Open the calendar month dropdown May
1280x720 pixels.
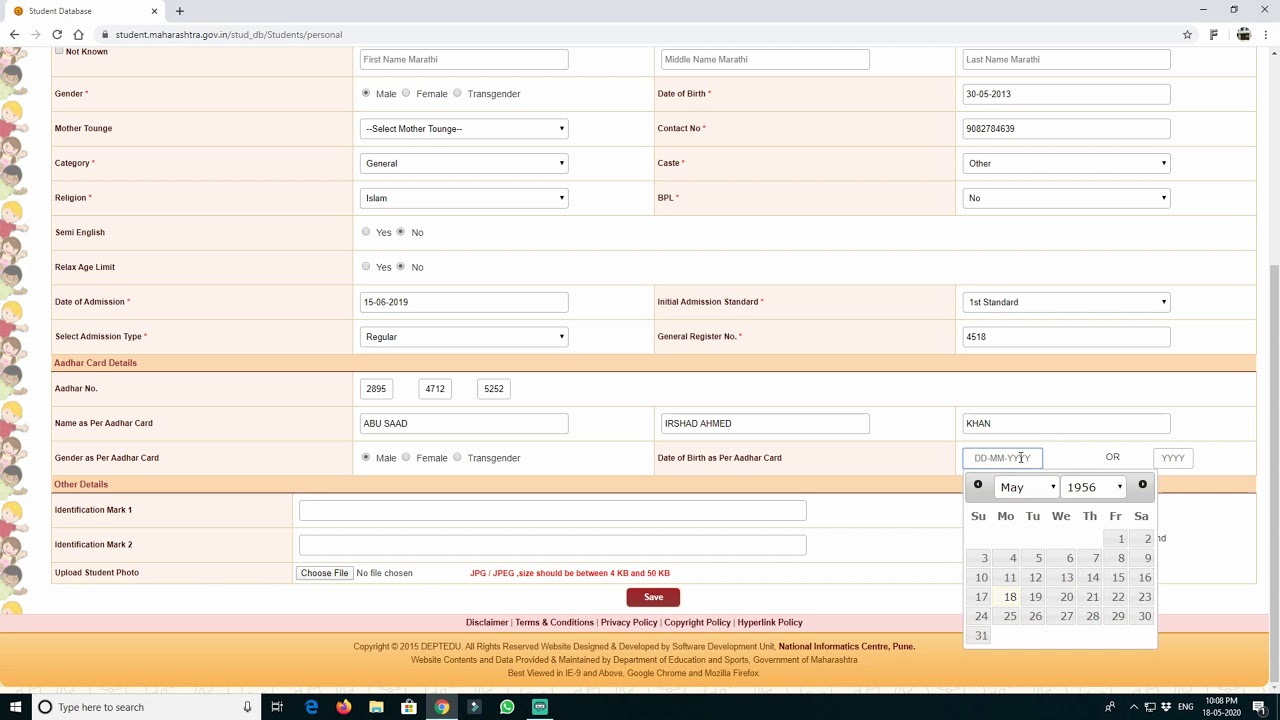[1026, 487]
